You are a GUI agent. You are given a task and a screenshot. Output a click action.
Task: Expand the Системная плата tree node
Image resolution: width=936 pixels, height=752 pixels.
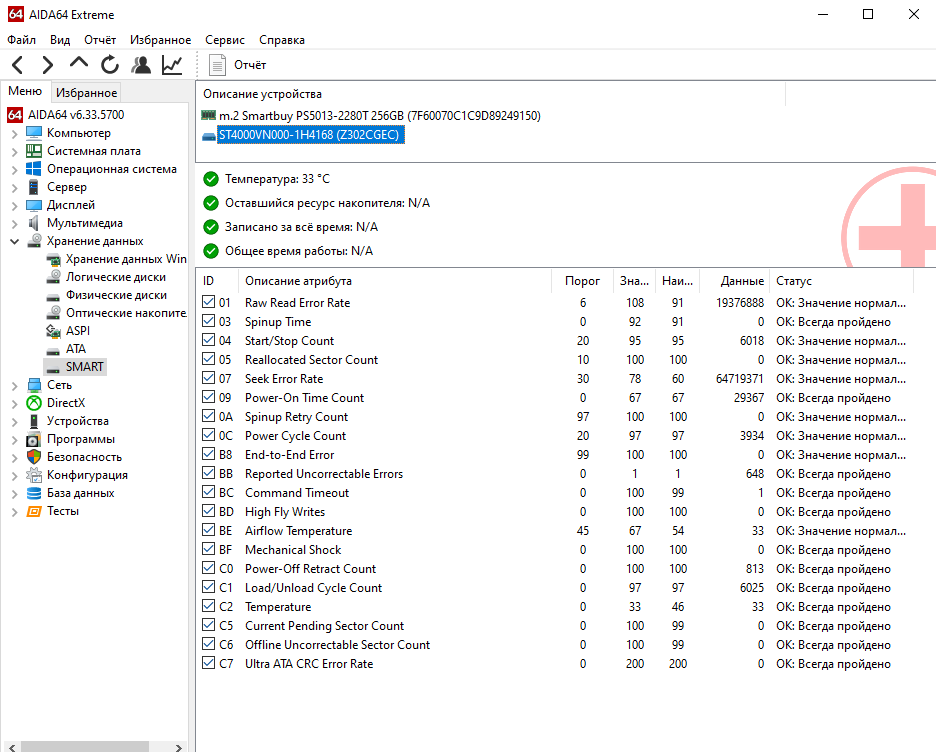tap(14, 152)
